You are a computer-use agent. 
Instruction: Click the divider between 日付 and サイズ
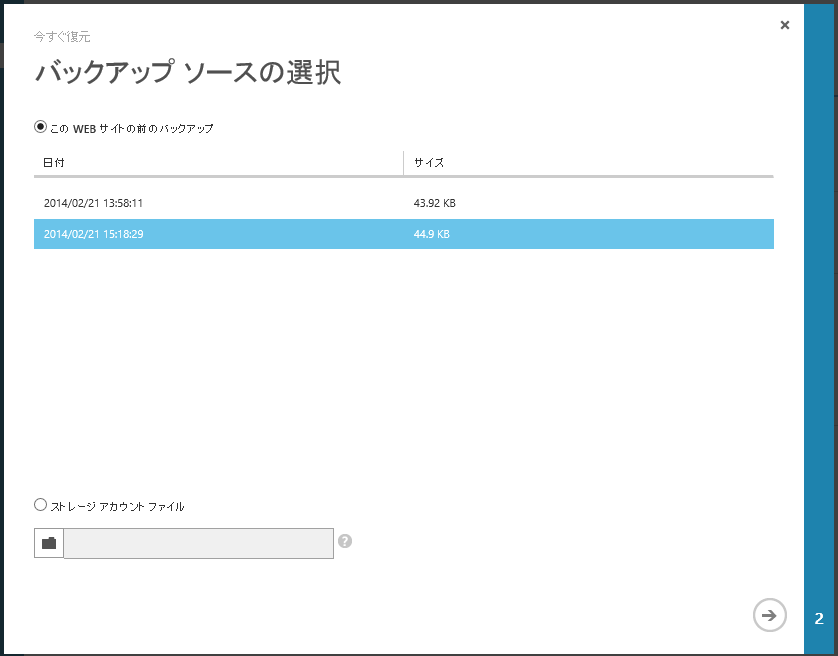pyautogui.click(x=404, y=162)
